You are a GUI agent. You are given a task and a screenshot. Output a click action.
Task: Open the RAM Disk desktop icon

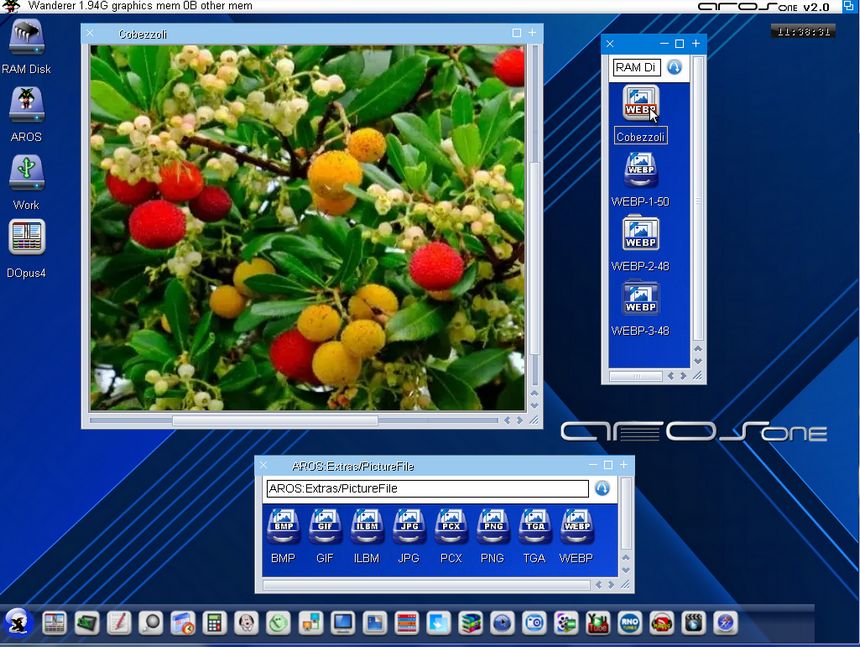pos(26,39)
